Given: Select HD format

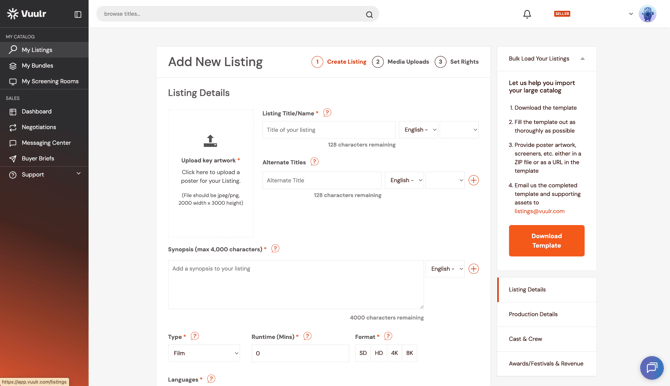Looking at the screenshot, I should pyautogui.click(x=379, y=353).
